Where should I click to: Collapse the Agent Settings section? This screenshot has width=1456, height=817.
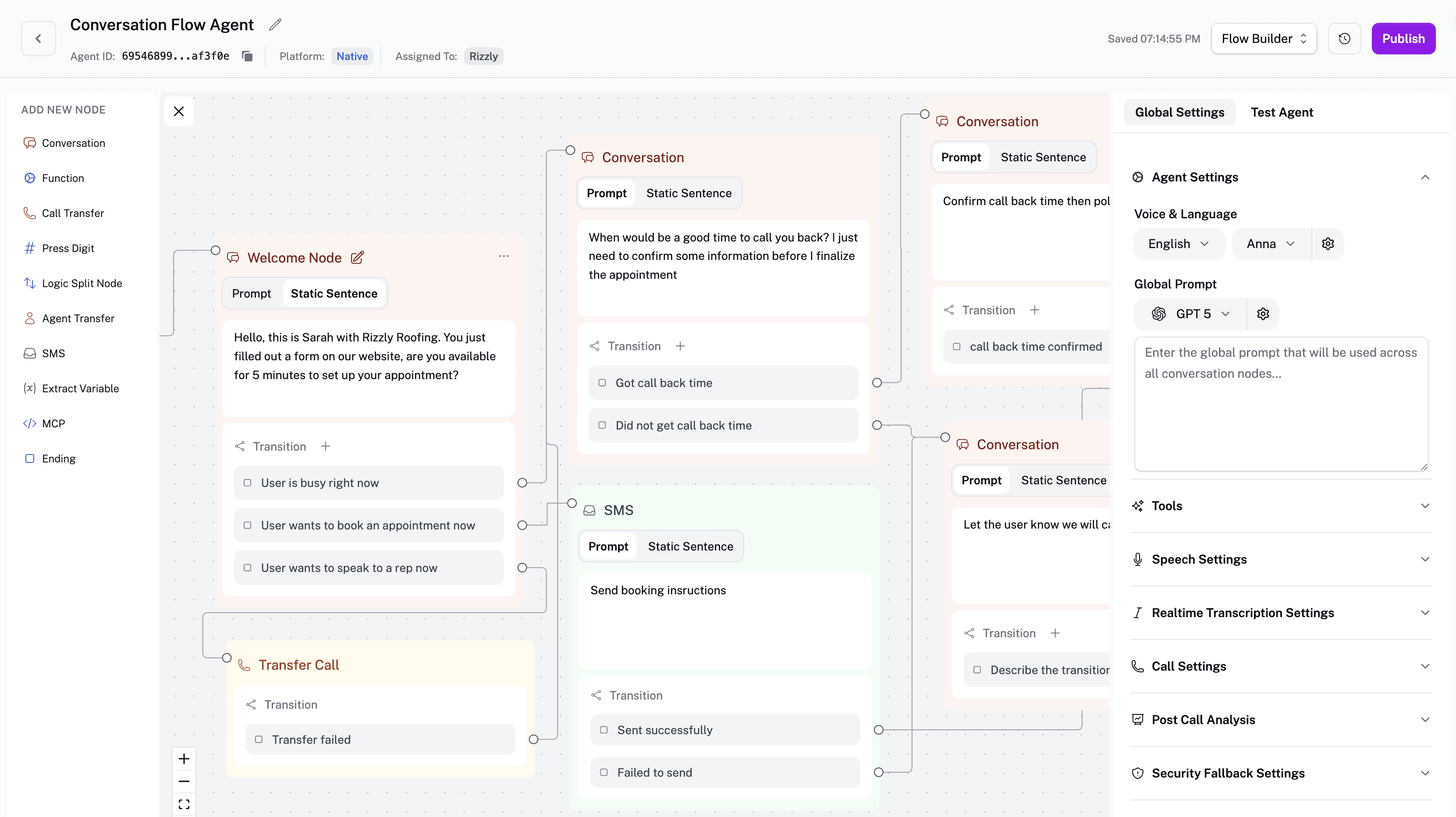(1425, 177)
